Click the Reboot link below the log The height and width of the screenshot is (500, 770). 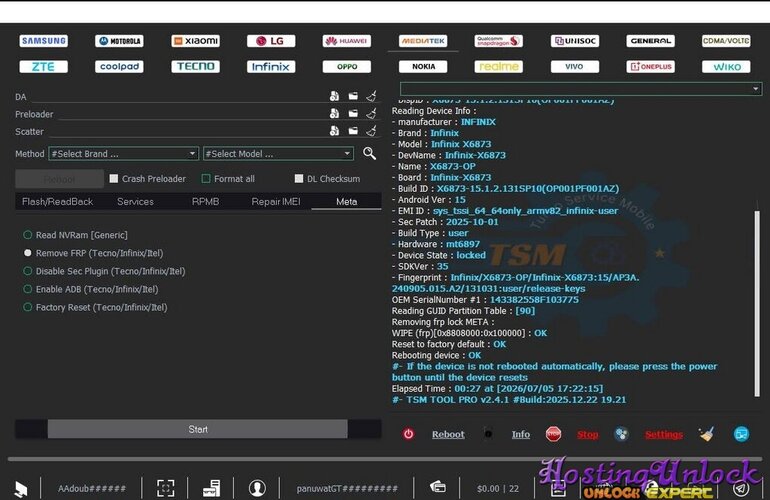click(x=448, y=434)
